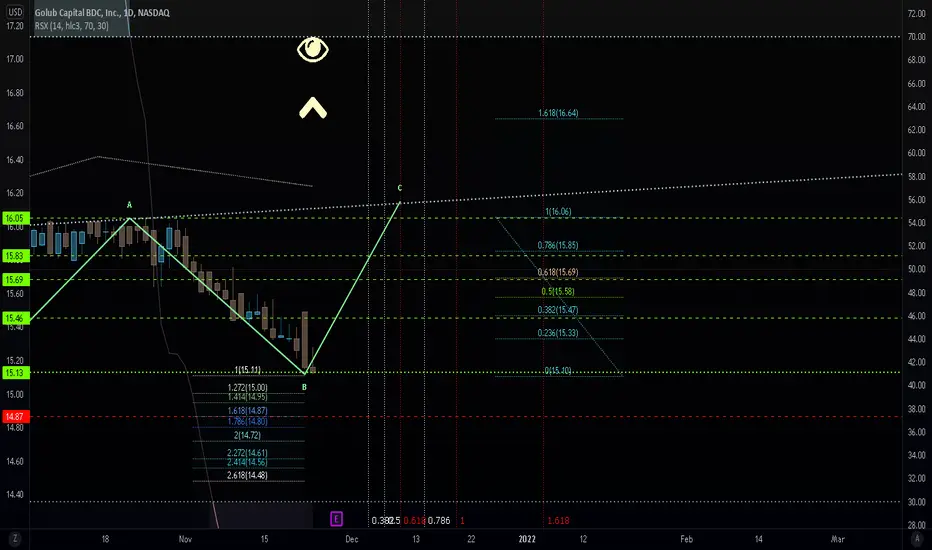Click the 2022 year label on the time axis
932x550 pixels.
527,539
